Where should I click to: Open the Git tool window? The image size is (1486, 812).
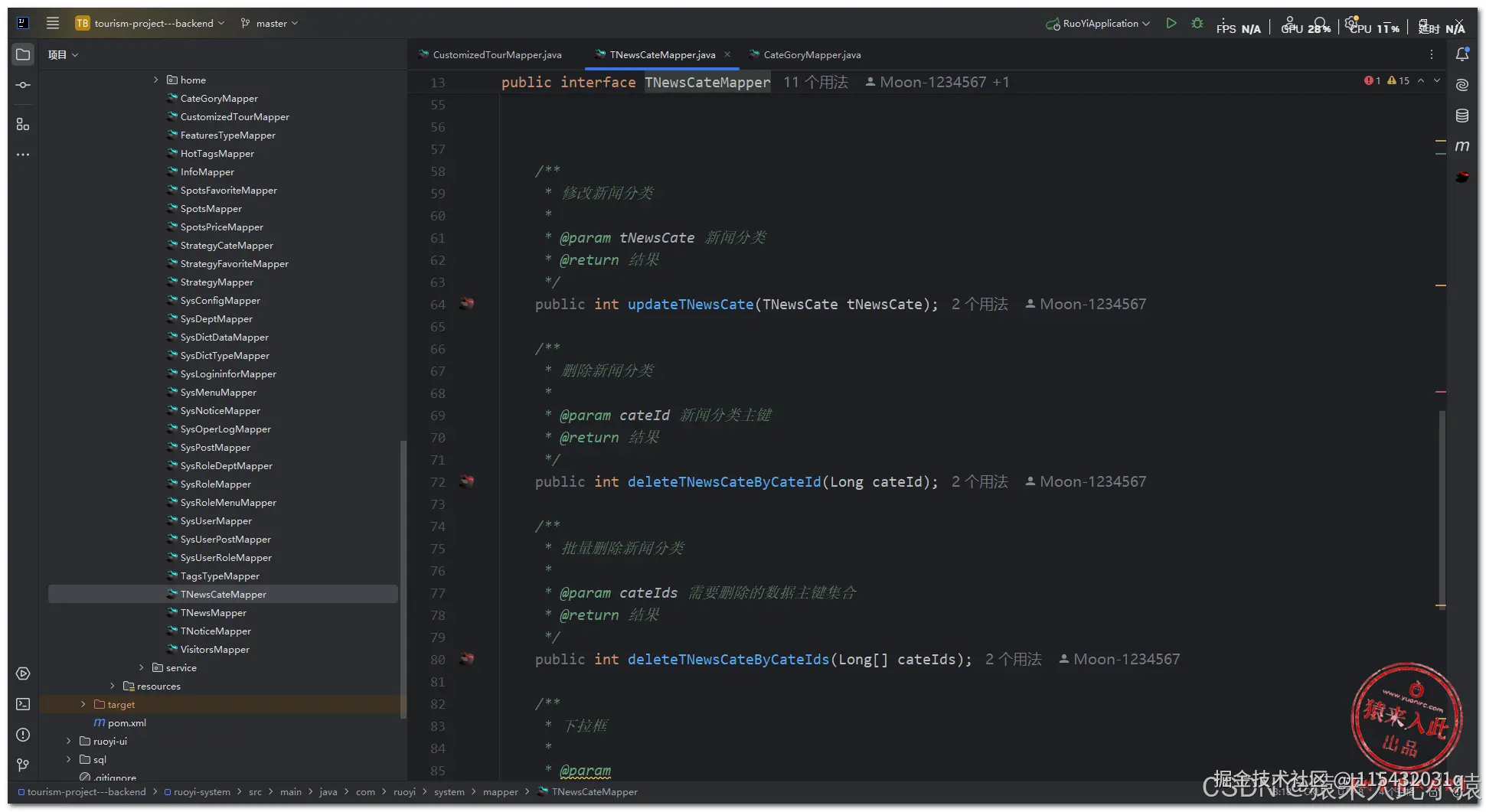(23, 765)
